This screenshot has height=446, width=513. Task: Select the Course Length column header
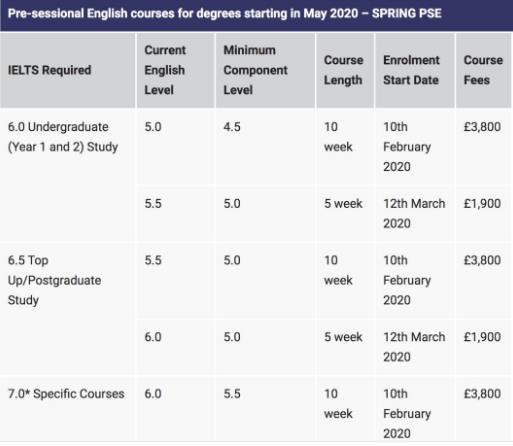tap(345, 70)
